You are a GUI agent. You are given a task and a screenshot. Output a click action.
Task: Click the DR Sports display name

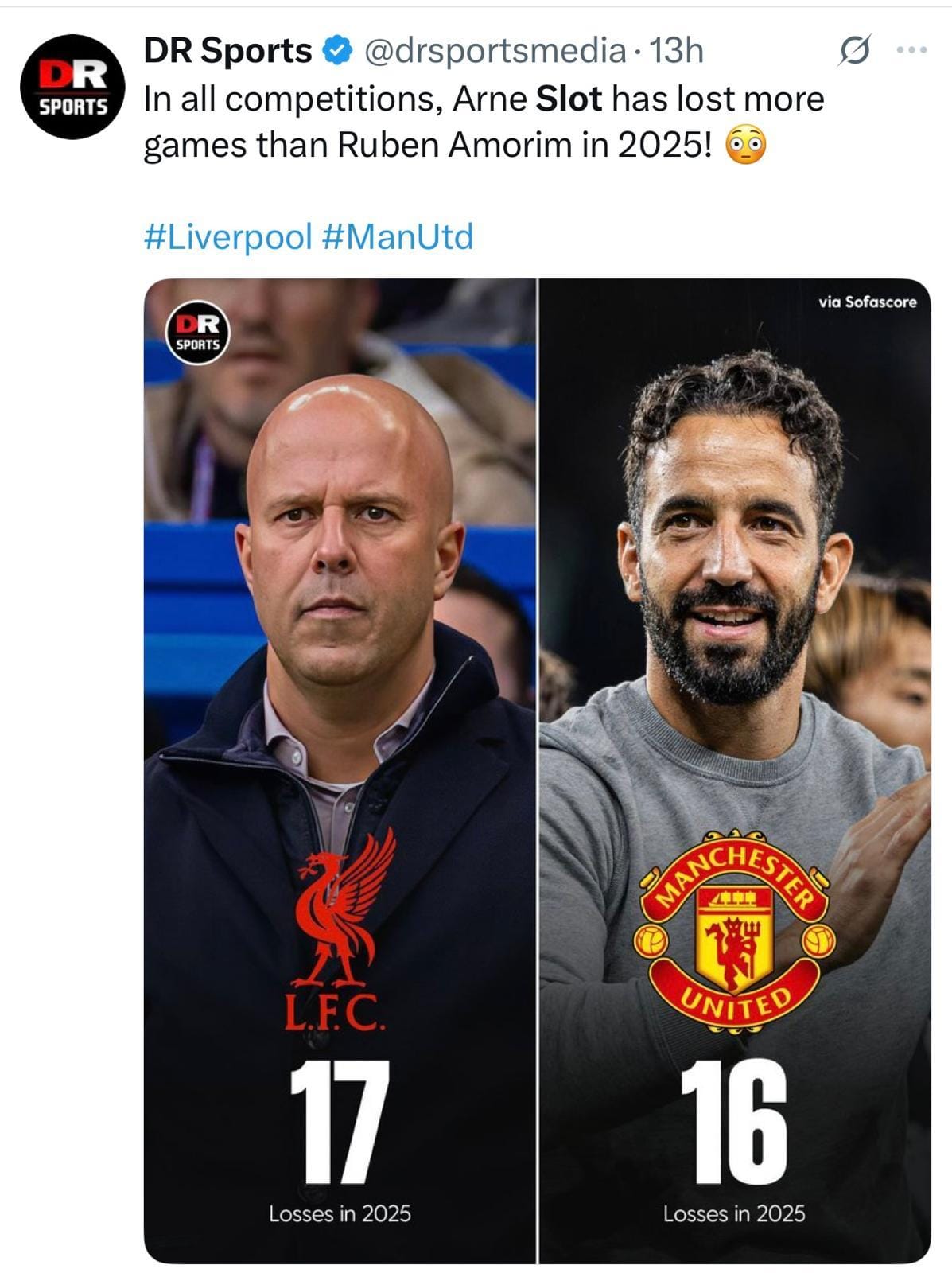point(227,51)
